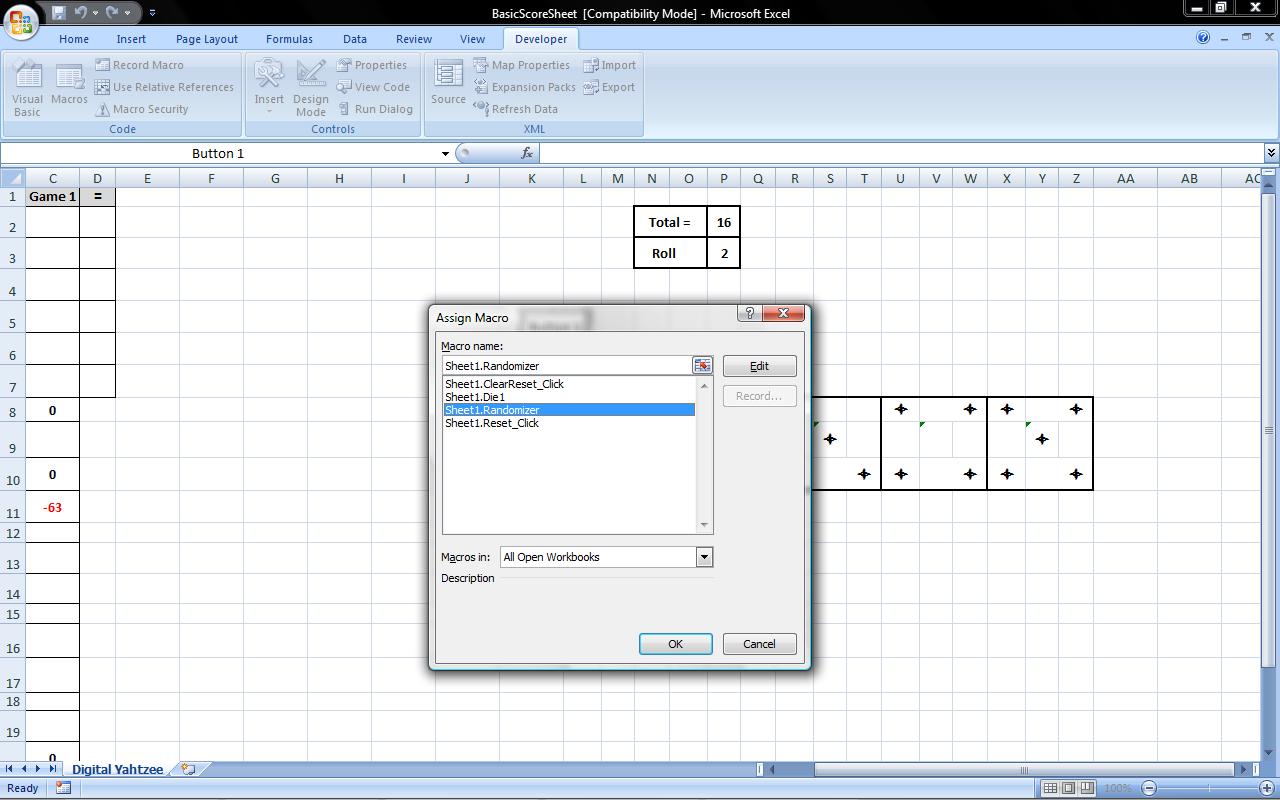Open the Insert controls dropdown
Image resolution: width=1280 pixels, height=800 pixels.
tap(269, 88)
